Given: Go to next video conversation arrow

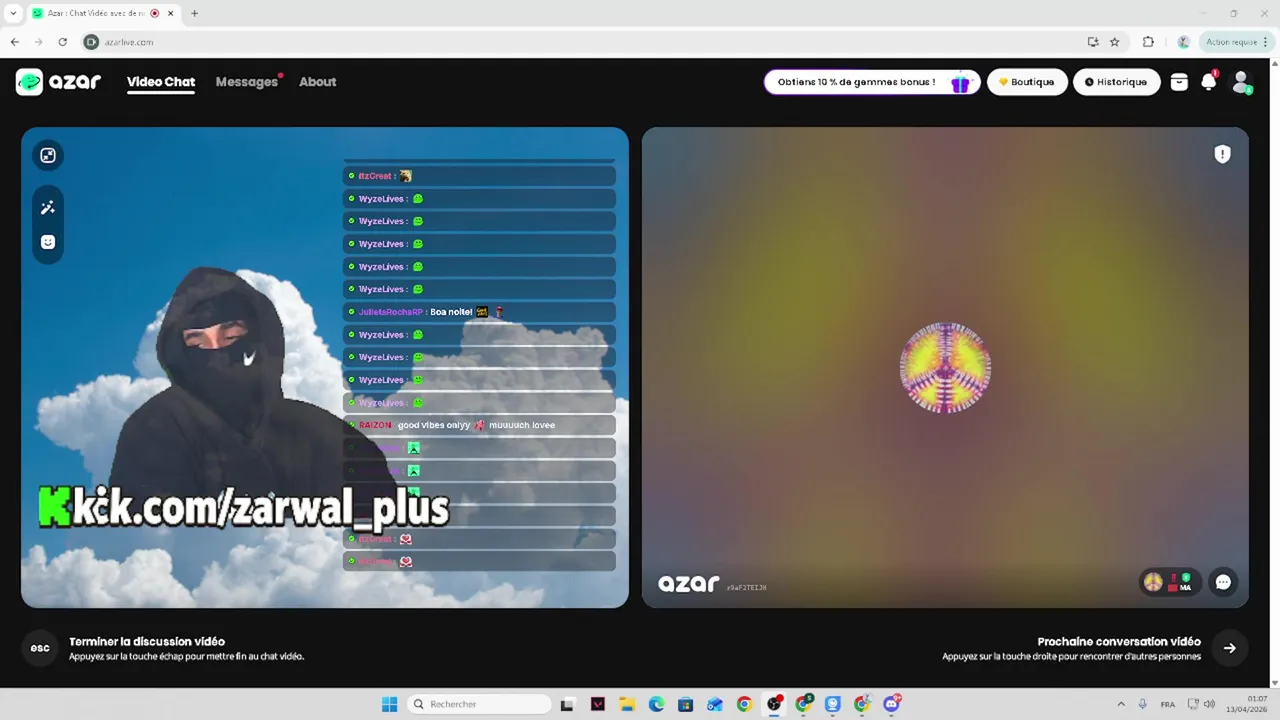Looking at the screenshot, I should coord(1229,648).
